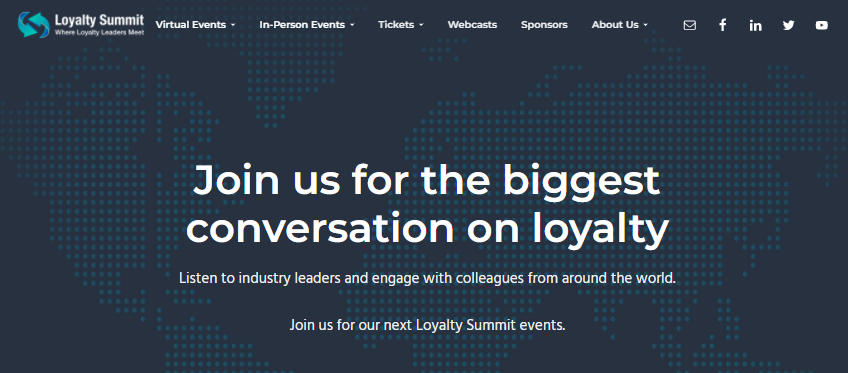Click the 'next Loyalty Summit events' text
Viewport: 848px width, 373px height.
click(x=474, y=325)
